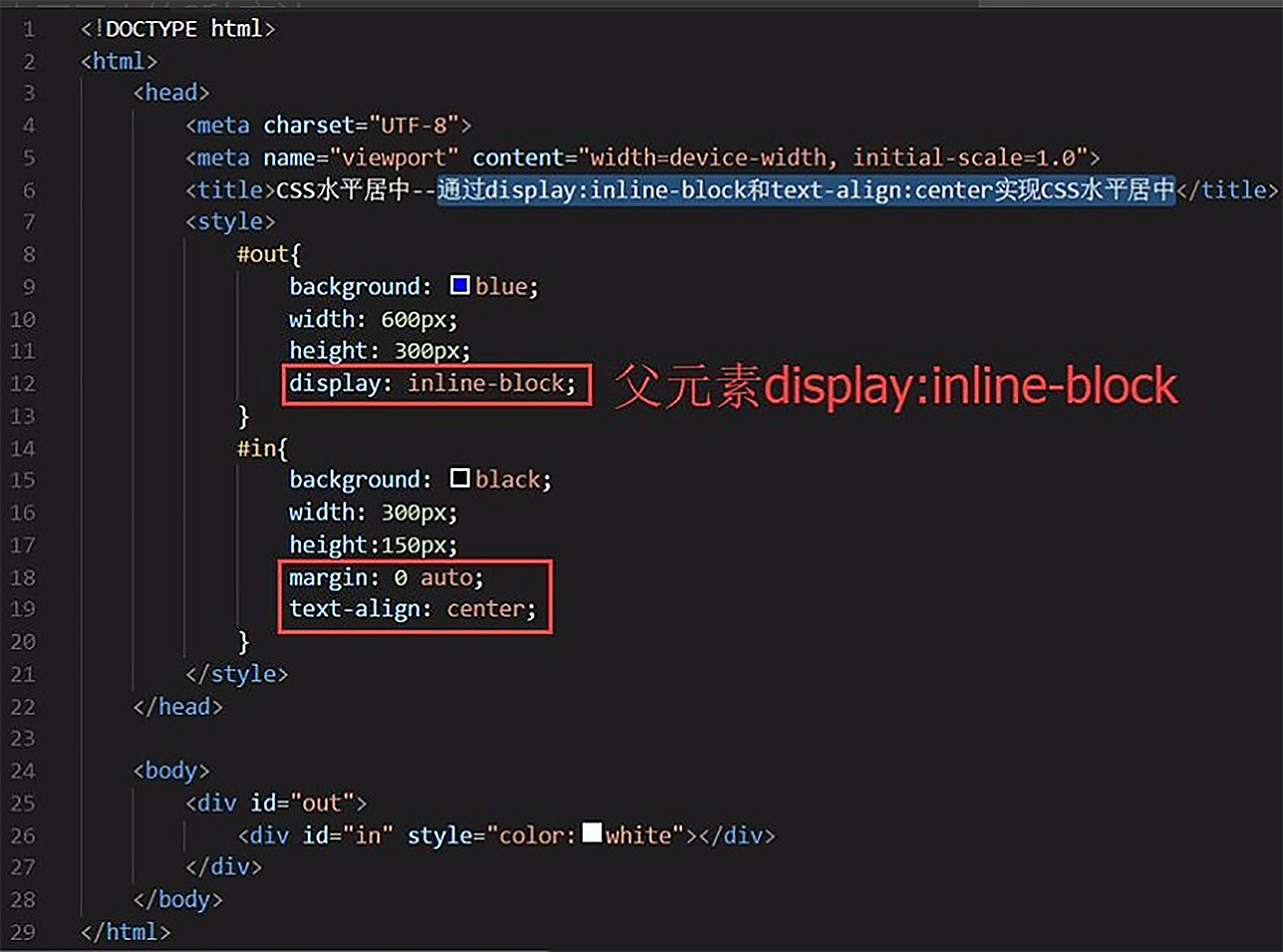Click the '<div id="out">' tag

(x=276, y=803)
